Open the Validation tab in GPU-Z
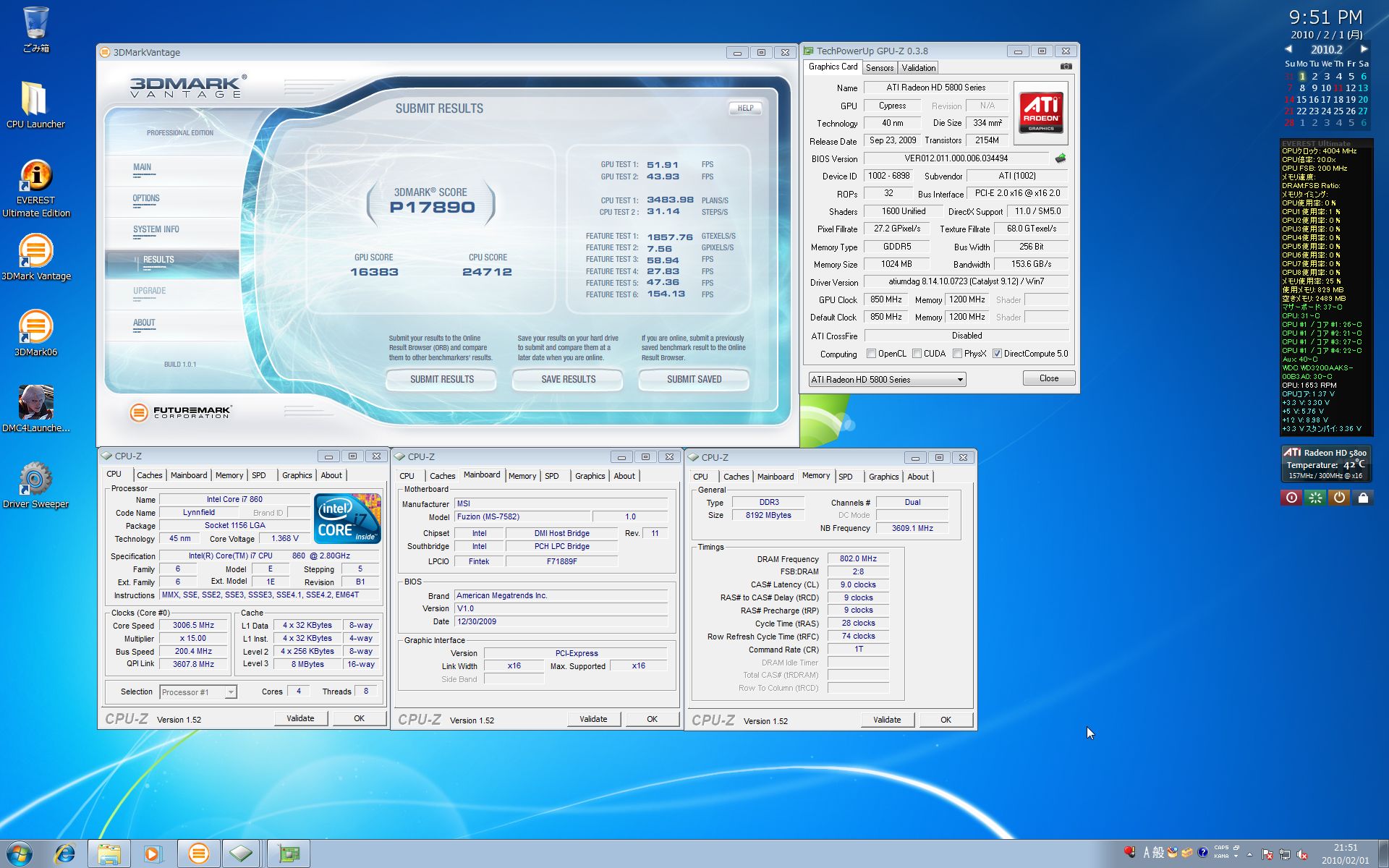Viewport: 1389px width, 868px height. 918,67
